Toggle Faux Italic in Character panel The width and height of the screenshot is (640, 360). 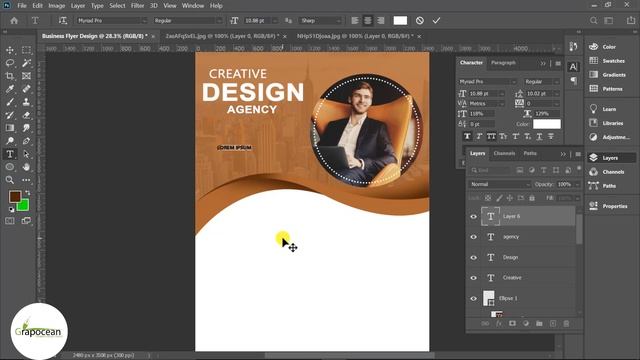(479, 136)
